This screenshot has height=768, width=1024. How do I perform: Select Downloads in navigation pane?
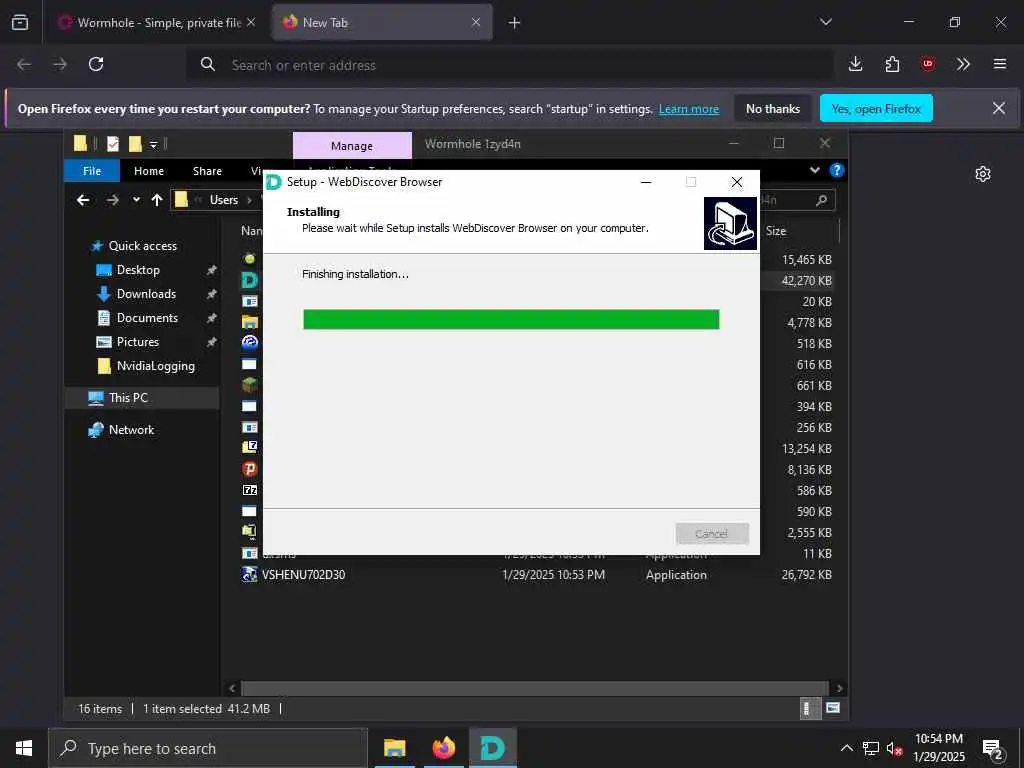(x=146, y=295)
